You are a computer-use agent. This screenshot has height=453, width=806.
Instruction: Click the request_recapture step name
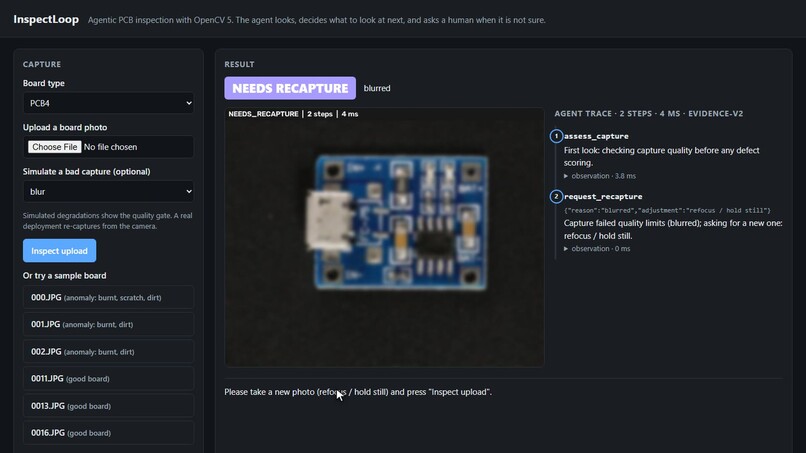(603, 196)
